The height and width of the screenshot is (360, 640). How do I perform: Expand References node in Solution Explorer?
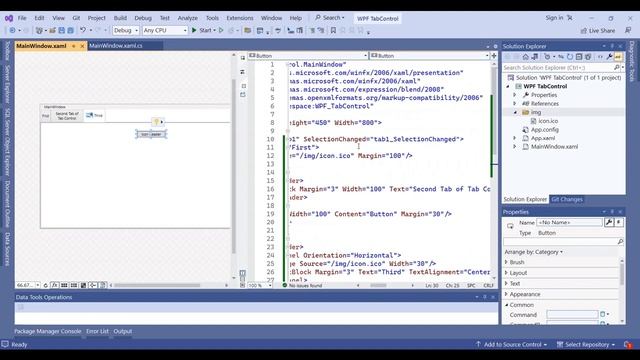coord(515,103)
